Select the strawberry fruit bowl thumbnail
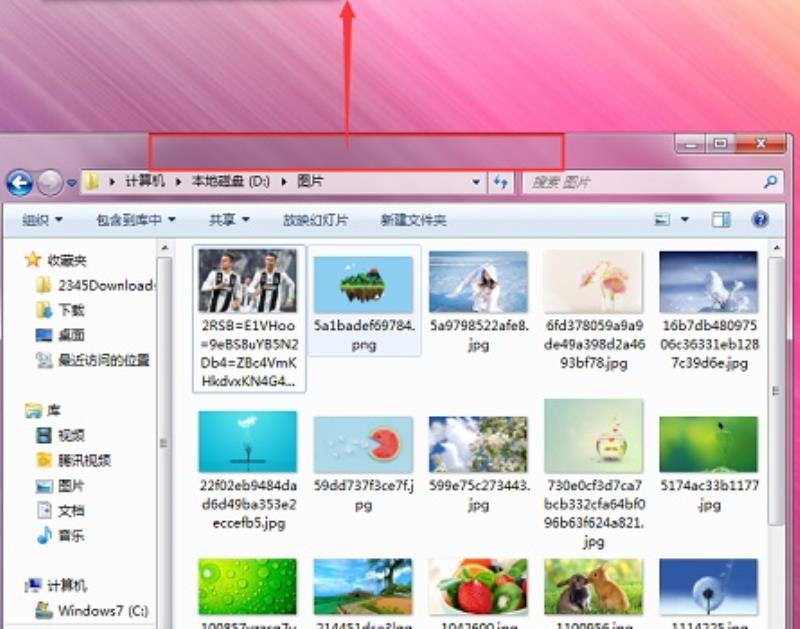This screenshot has width=800, height=629. (478, 586)
